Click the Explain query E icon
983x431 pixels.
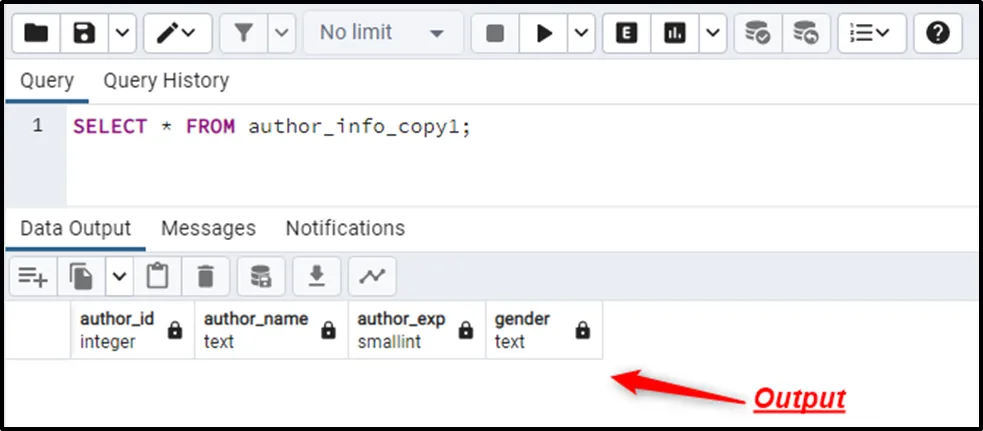coord(627,34)
